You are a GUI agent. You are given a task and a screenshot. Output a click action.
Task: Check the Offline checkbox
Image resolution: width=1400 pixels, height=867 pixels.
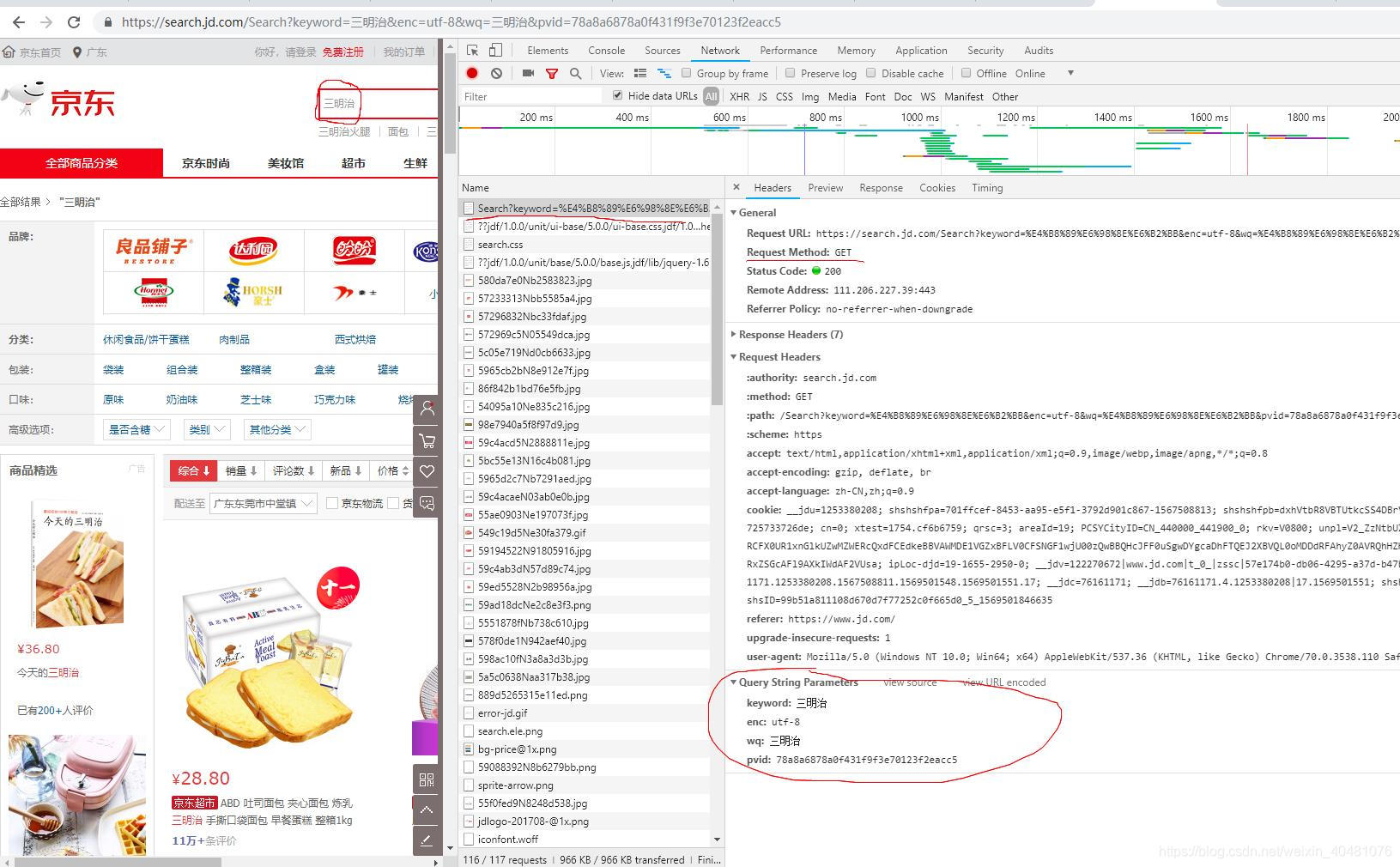(966, 73)
